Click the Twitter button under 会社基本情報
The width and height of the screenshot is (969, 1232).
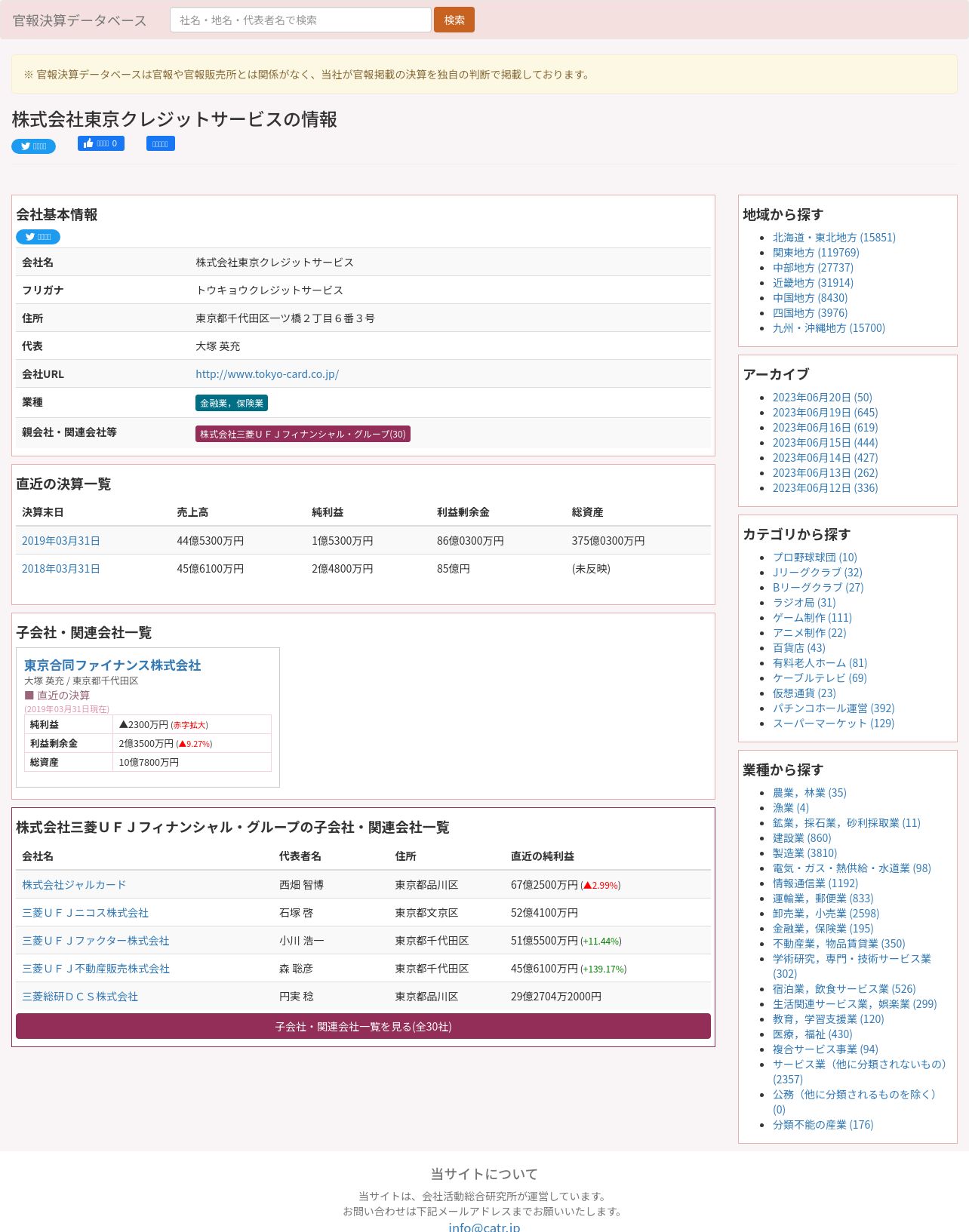coord(38,237)
